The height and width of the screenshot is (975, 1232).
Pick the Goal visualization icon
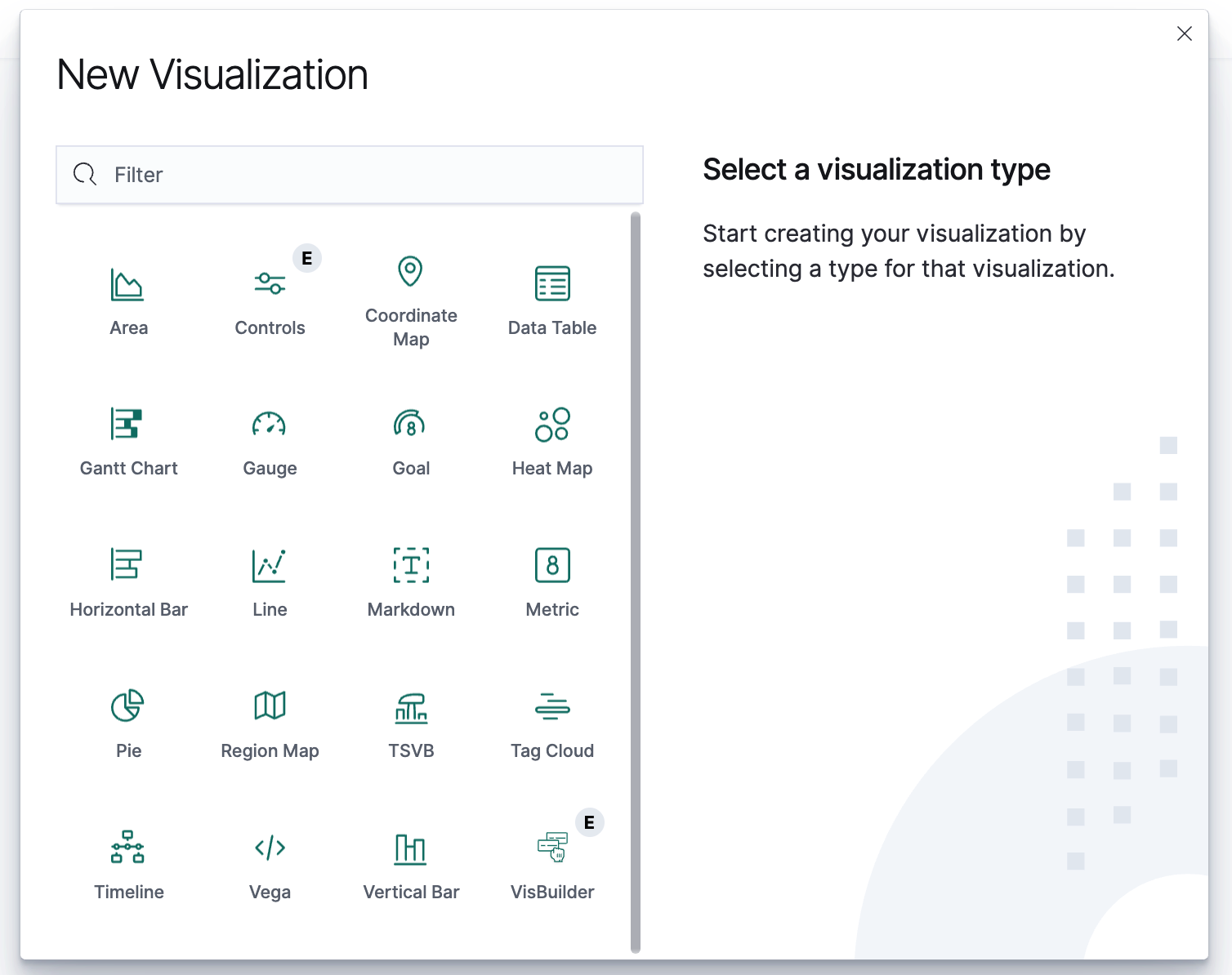coord(410,425)
